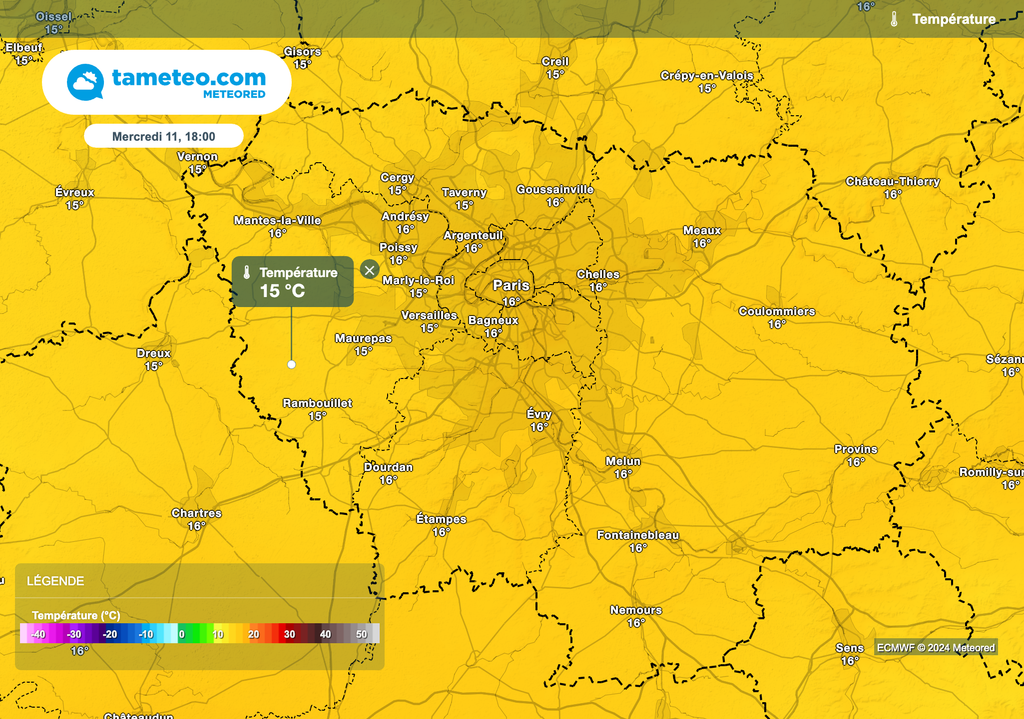Screen dimensions: 1024x719
Task: Select the thermometer icon in the top-right bar
Action: pyautogui.click(x=895, y=17)
